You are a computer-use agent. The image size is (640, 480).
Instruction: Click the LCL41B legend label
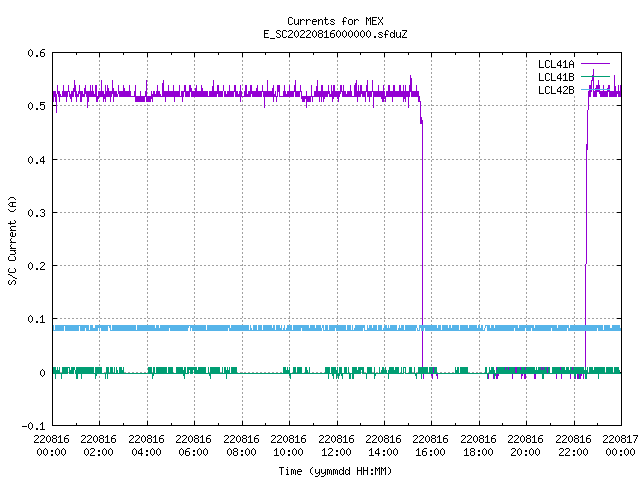pyautogui.click(x=556, y=77)
